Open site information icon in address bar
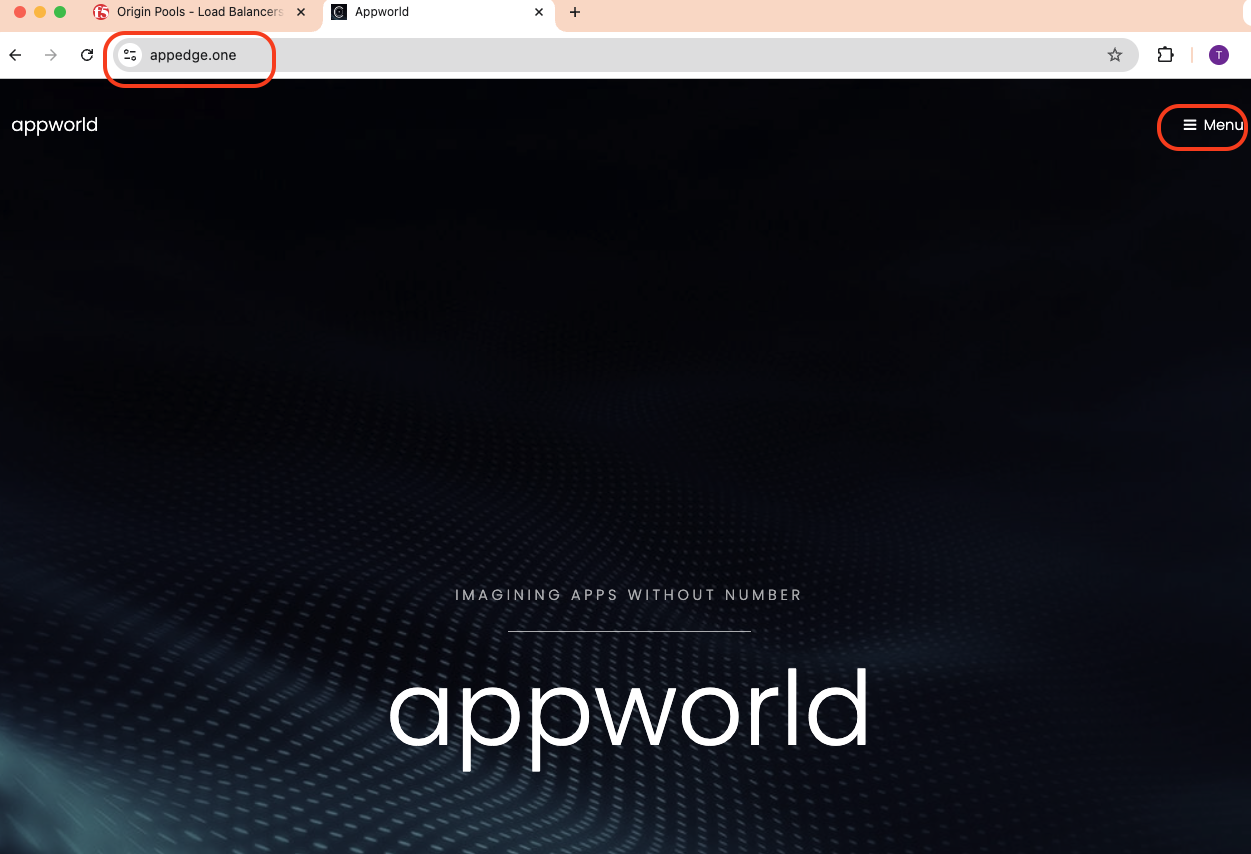This screenshot has width=1251, height=854. (x=130, y=55)
